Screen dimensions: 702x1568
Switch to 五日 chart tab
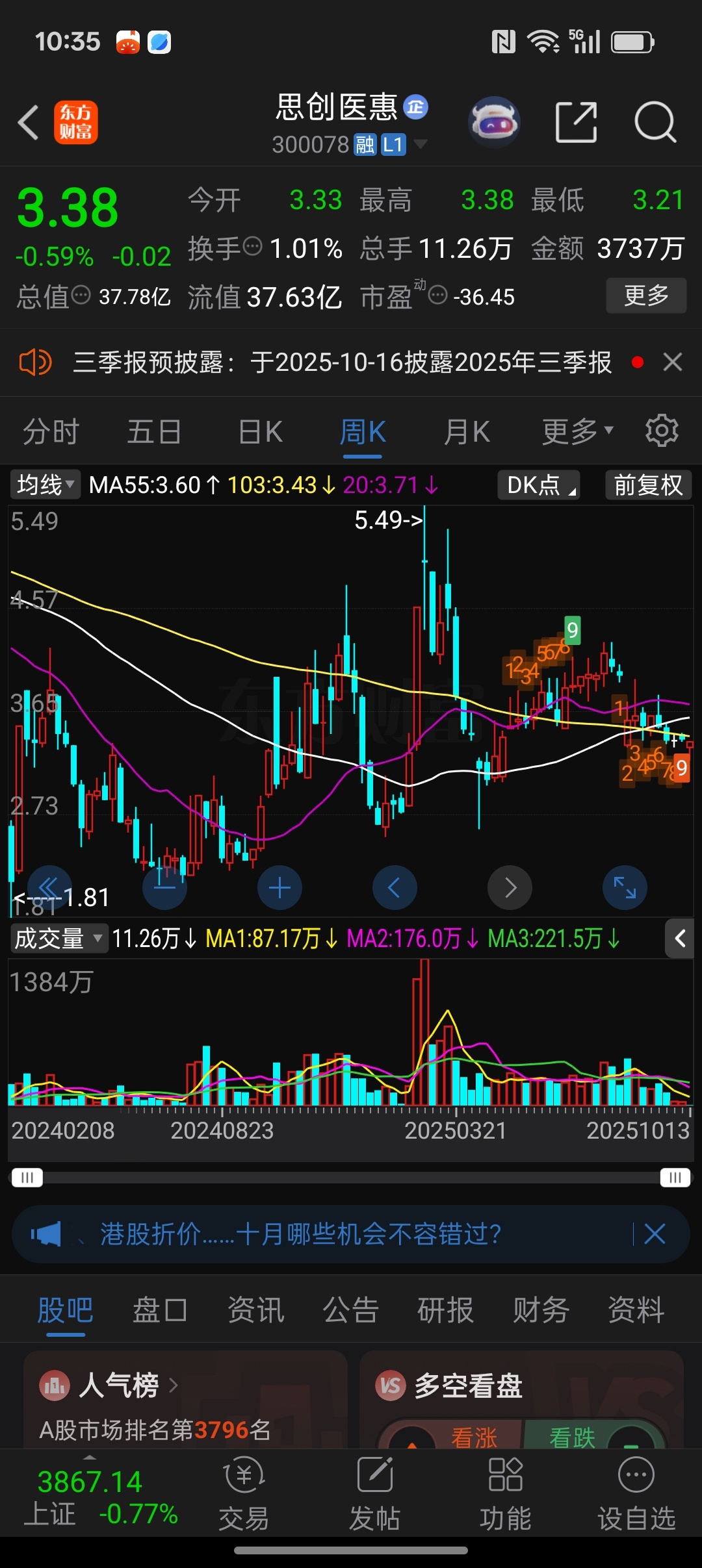pyautogui.click(x=154, y=432)
